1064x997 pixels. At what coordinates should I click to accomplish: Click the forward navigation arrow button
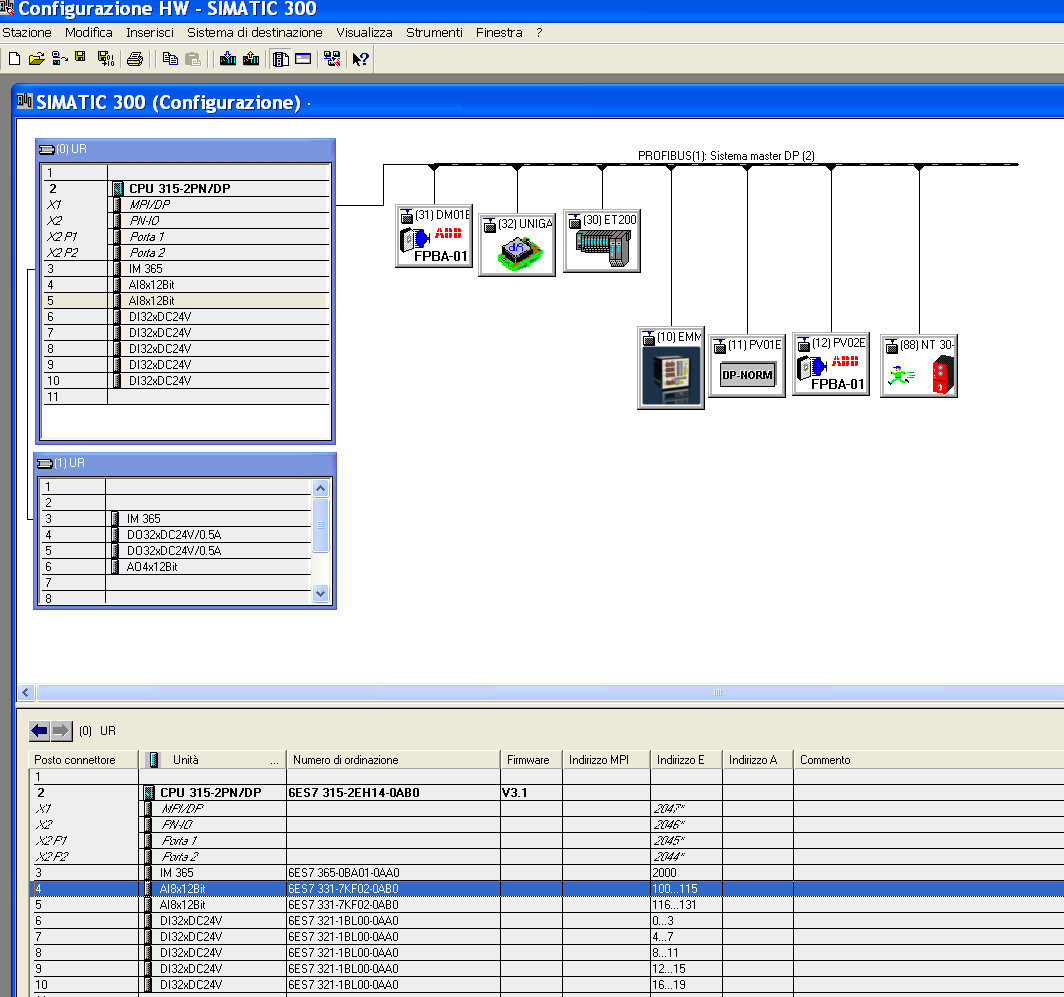click(61, 731)
